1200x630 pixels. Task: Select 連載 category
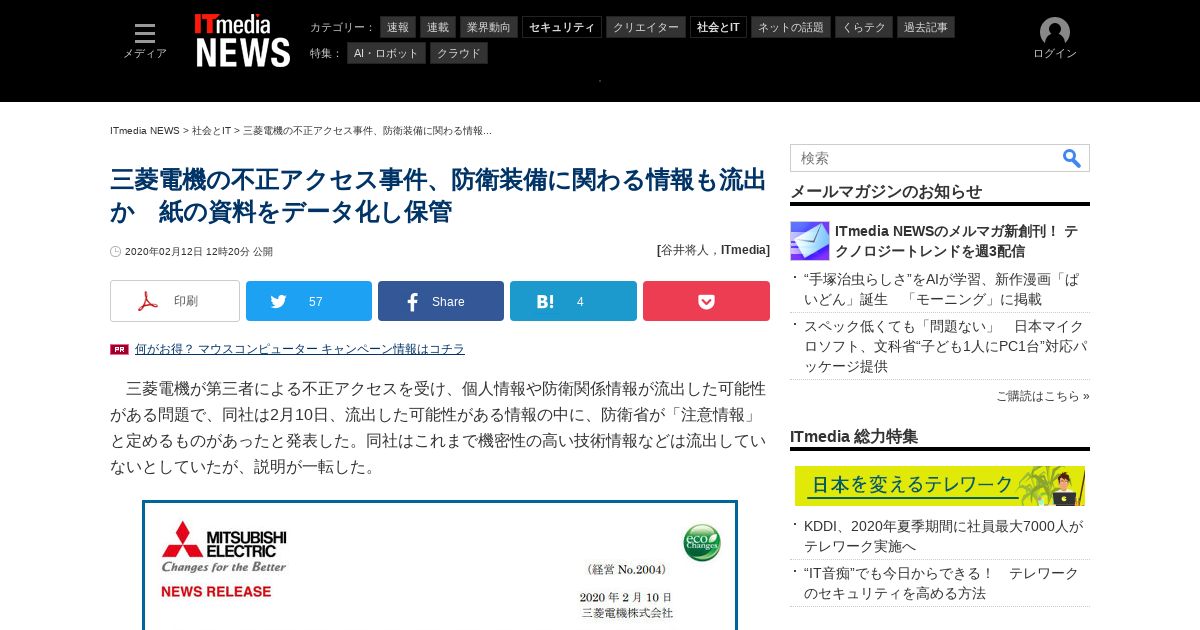tap(438, 27)
